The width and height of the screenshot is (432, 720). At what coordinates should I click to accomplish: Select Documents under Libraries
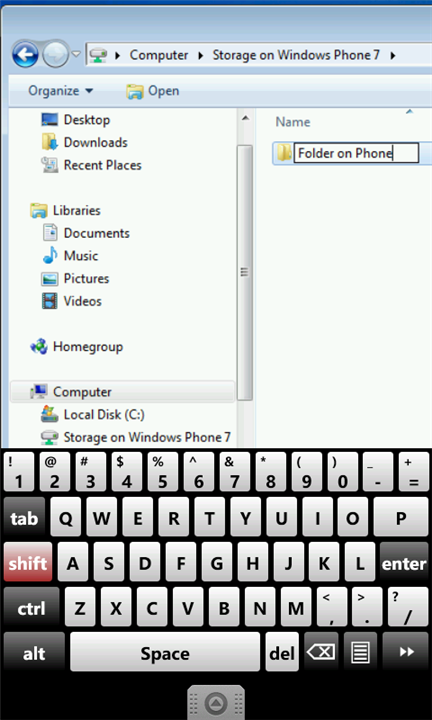pyautogui.click(x=86, y=233)
